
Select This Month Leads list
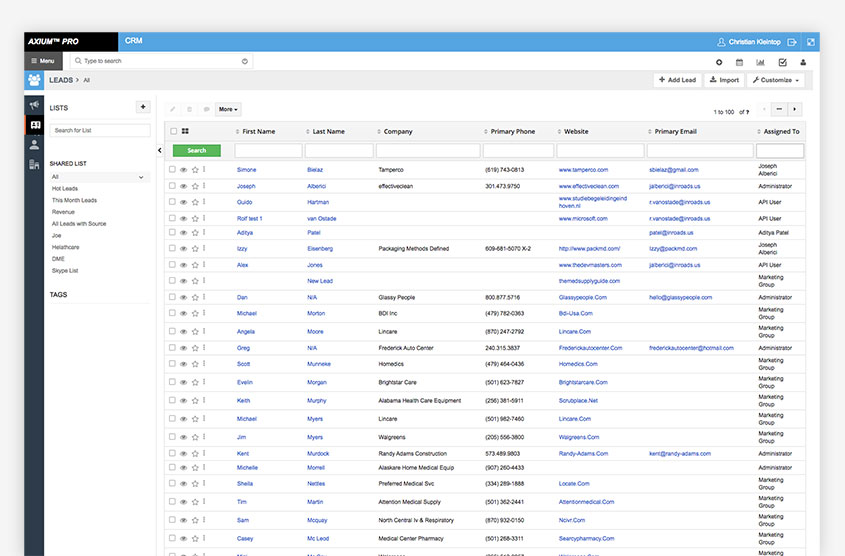[74, 200]
